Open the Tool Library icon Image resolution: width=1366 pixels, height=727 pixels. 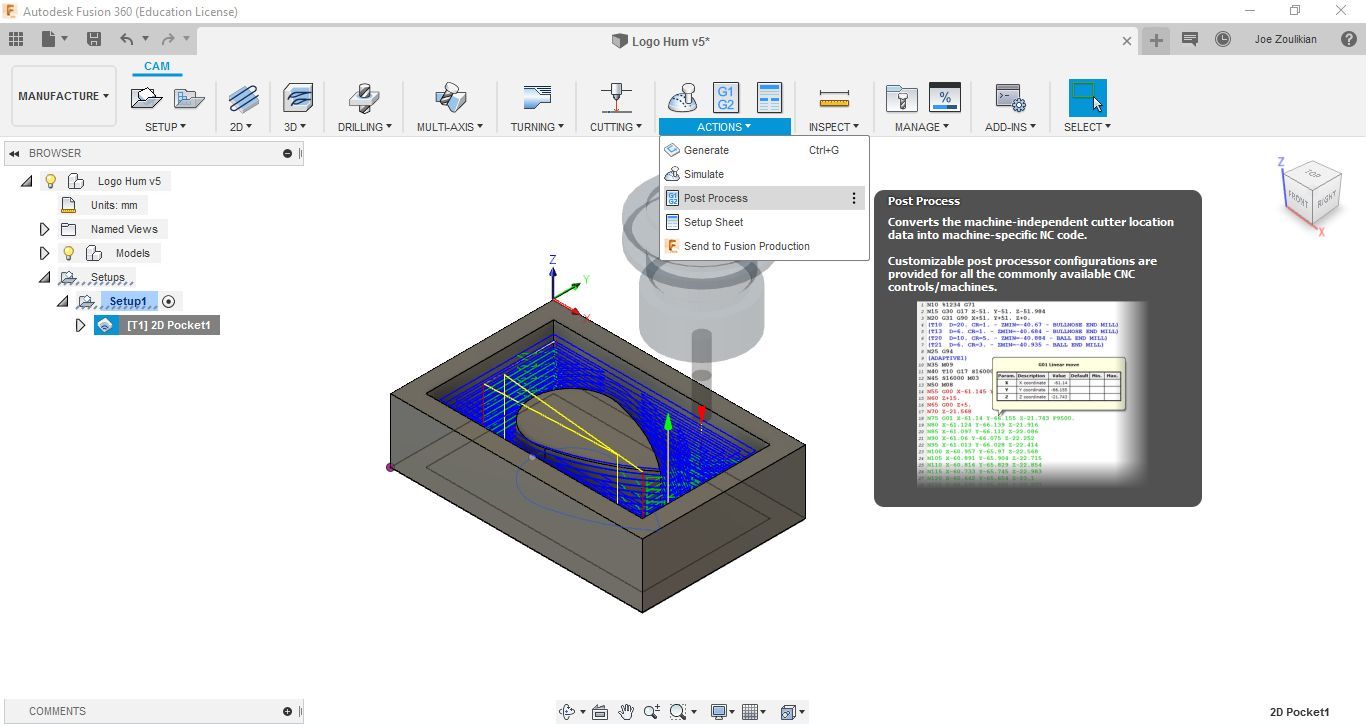click(x=901, y=98)
